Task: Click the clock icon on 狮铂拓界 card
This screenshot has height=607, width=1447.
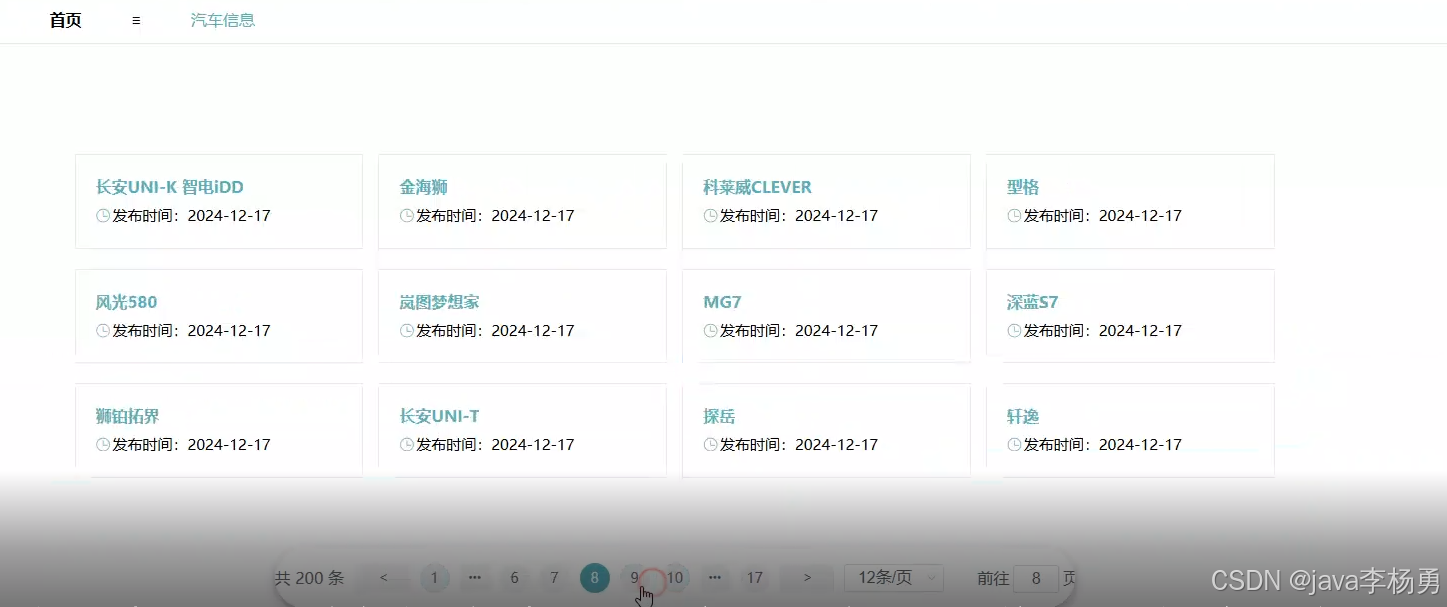Action: (x=103, y=444)
